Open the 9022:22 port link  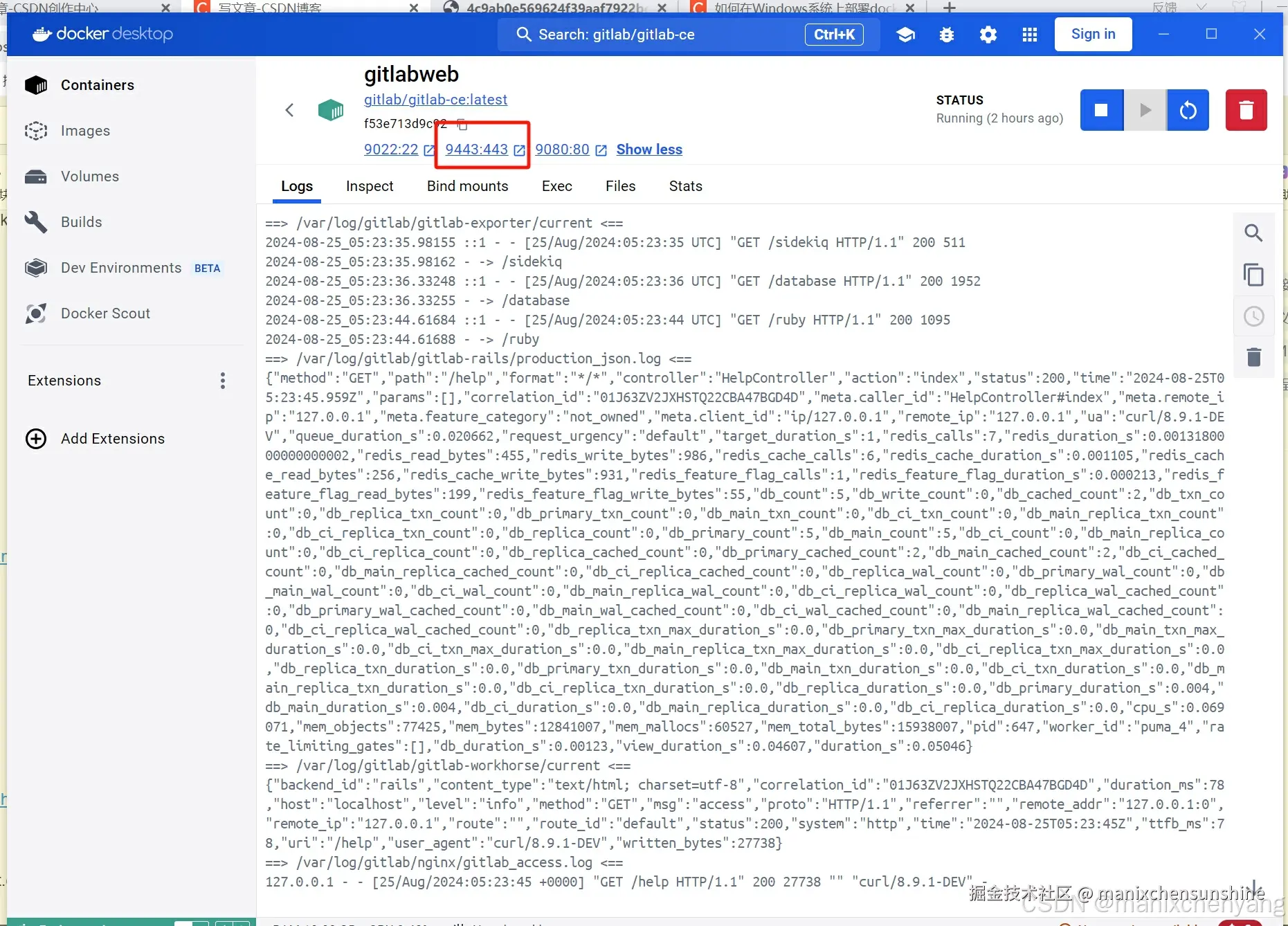[392, 149]
